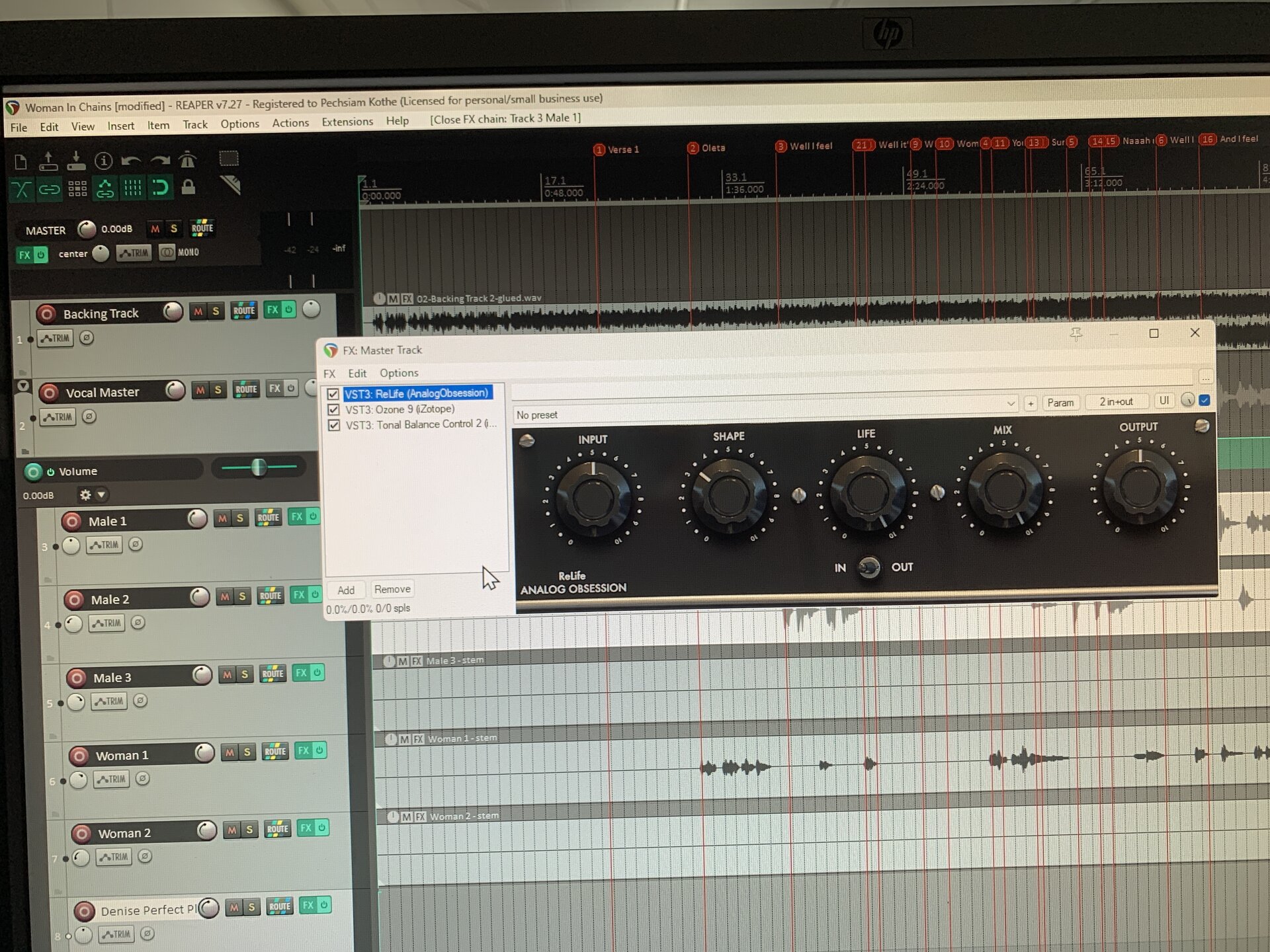
Task: Open Volume envelope settings gear
Action: click(x=85, y=495)
